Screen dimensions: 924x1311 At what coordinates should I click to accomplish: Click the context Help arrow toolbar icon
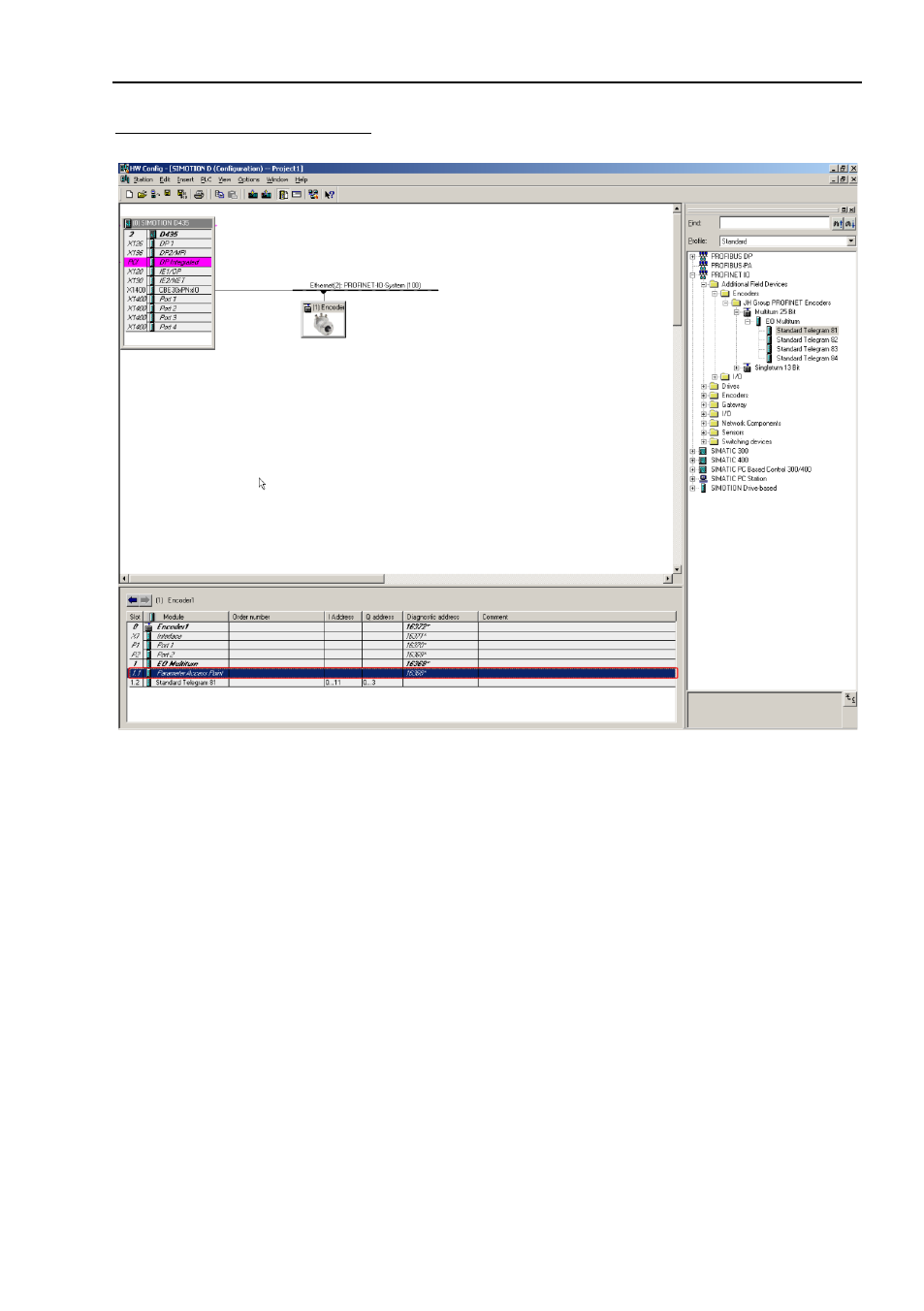(x=330, y=194)
